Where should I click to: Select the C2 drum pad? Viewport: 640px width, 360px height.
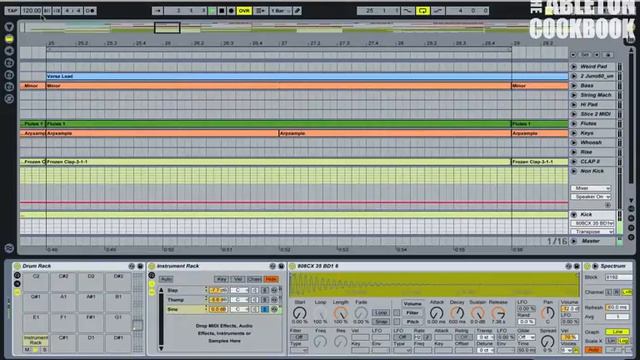pos(36,282)
